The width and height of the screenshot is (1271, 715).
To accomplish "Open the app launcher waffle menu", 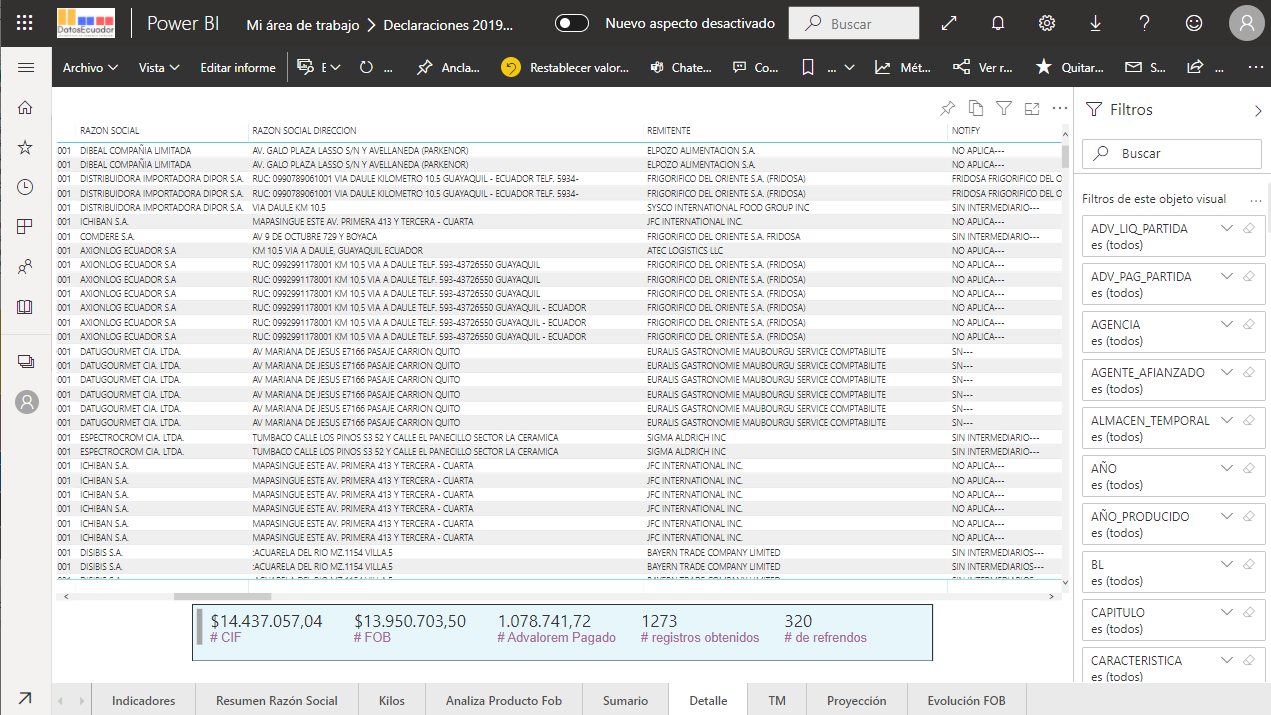I will click(26, 23).
